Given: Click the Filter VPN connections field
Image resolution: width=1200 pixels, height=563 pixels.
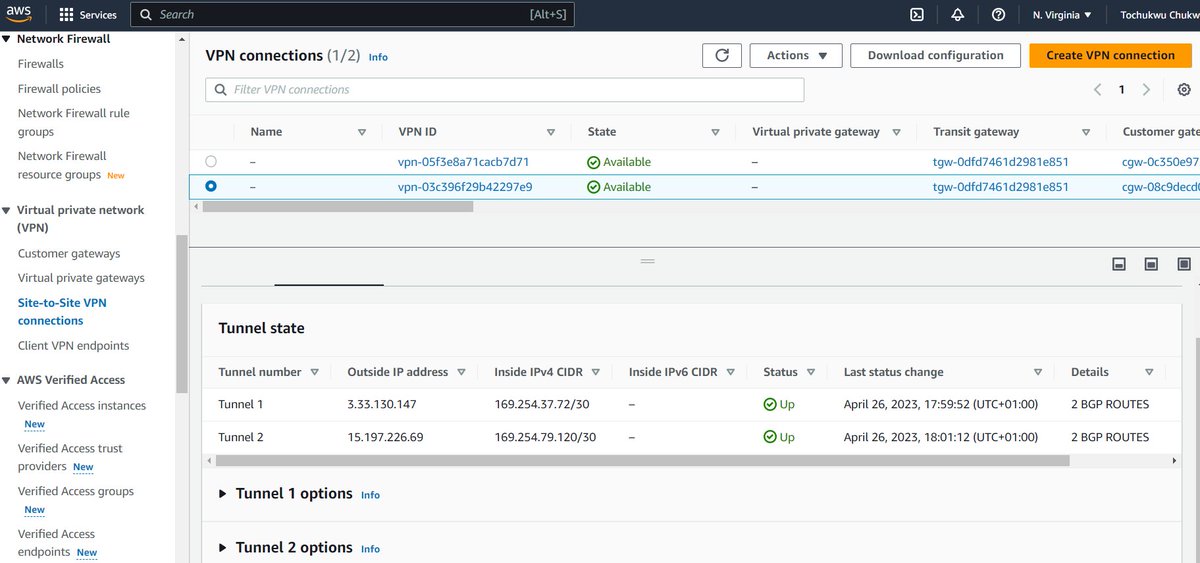Looking at the screenshot, I should pyautogui.click(x=504, y=90).
